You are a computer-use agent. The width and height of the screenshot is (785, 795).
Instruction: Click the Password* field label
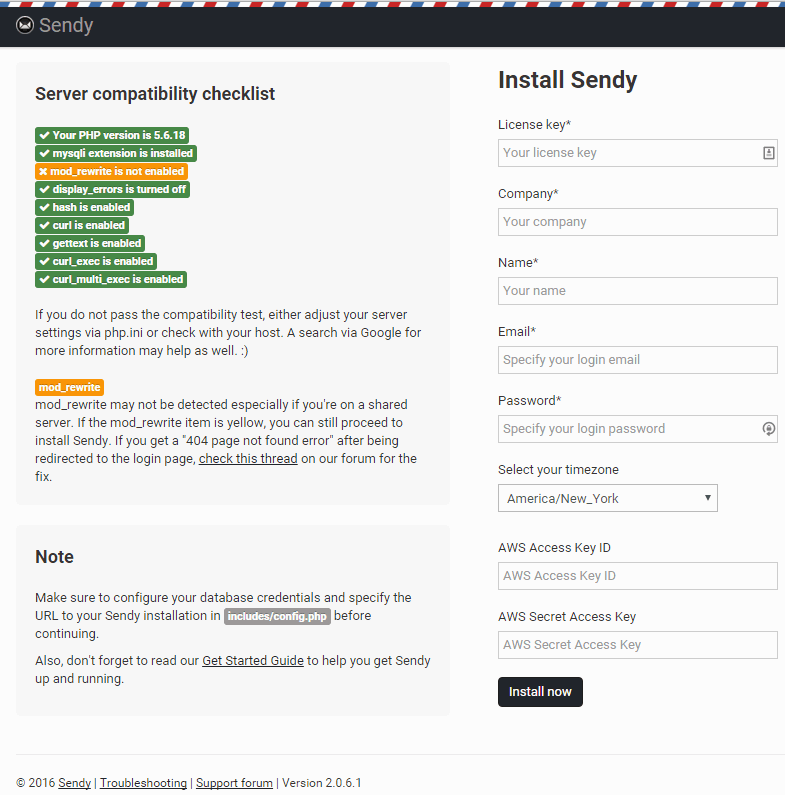pyautogui.click(x=529, y=401)
